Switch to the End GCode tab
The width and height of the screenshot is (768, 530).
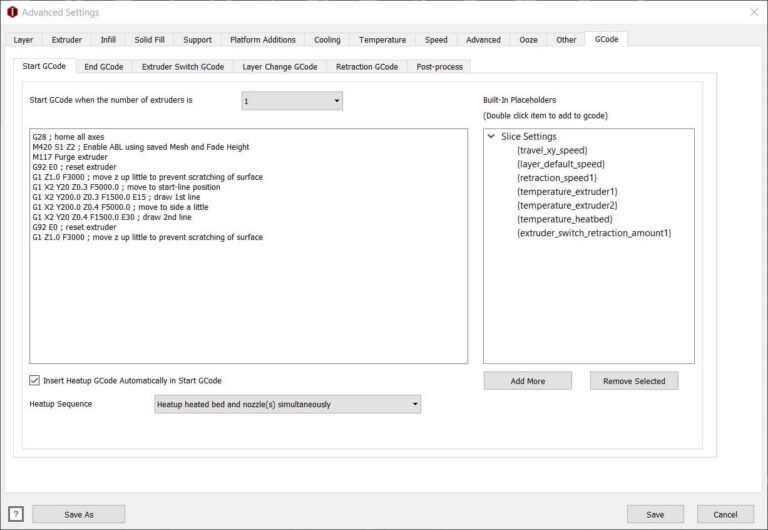104,67
